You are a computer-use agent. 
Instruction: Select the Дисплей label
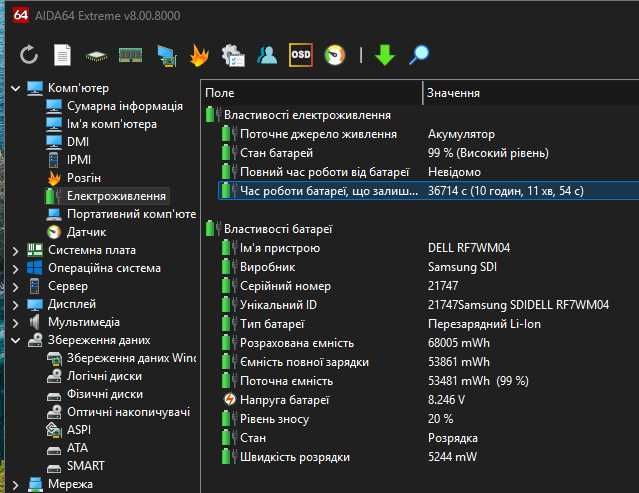[x=72, y=304]
